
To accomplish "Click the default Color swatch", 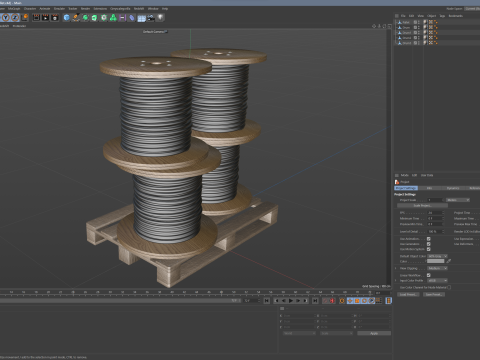I will point(436,261).
